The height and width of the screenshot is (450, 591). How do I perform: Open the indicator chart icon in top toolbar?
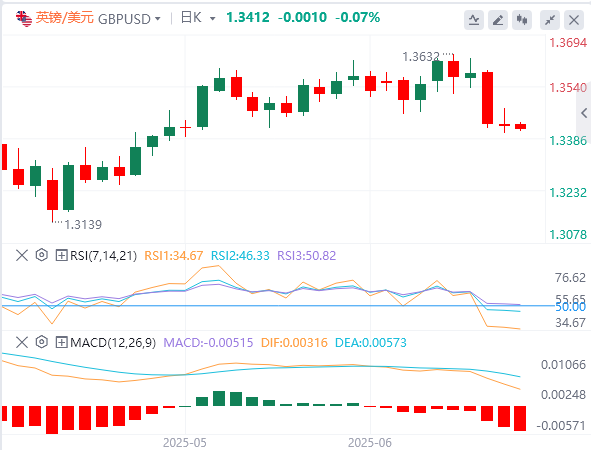pos(474,20)
